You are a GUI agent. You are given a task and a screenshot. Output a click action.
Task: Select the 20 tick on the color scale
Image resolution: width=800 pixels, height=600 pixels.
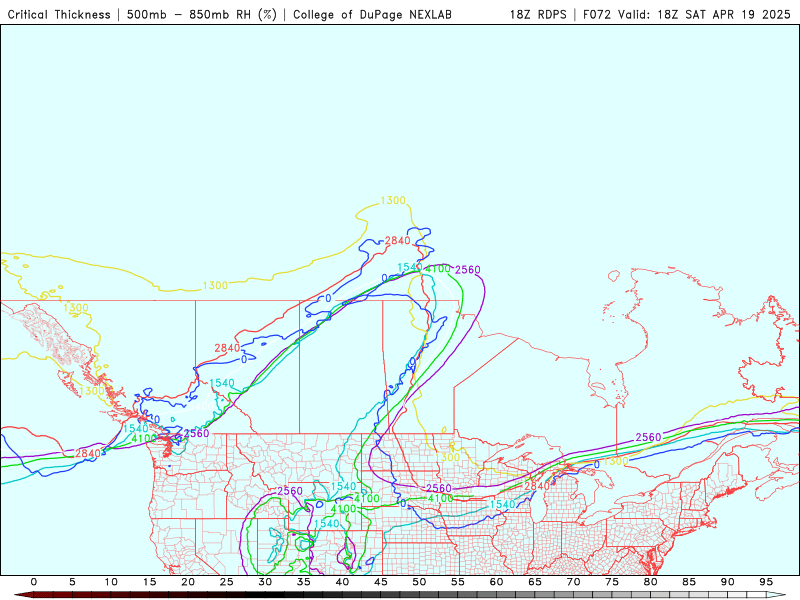pyautogui.click(x=188, y=582)
